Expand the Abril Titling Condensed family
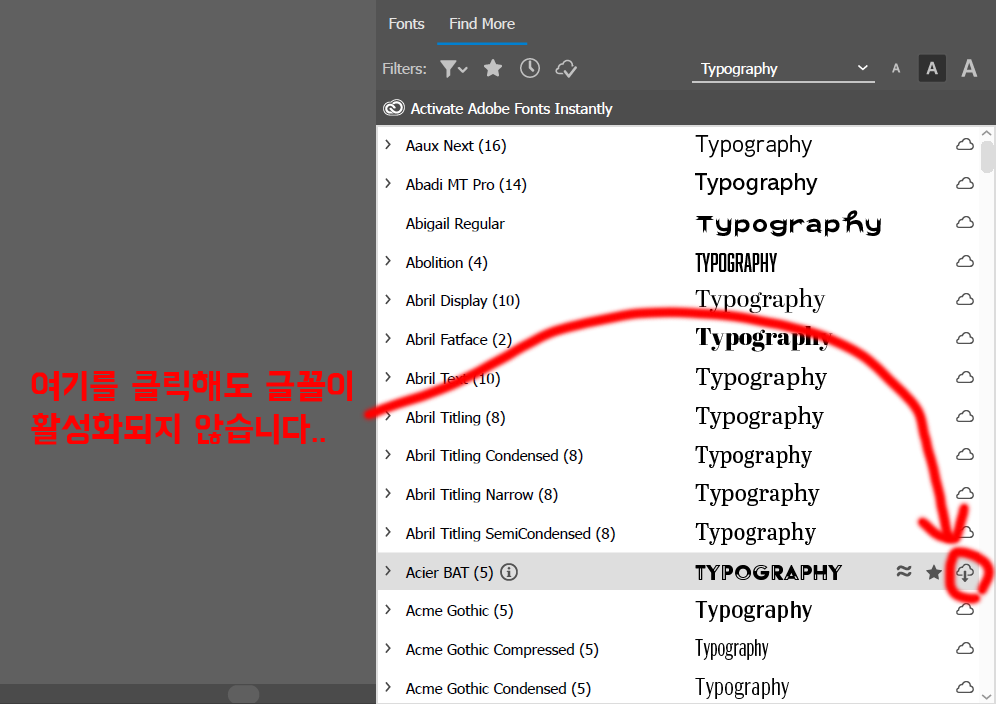The width and height of the screenshot is (996, 704). (x=388, y=455)
